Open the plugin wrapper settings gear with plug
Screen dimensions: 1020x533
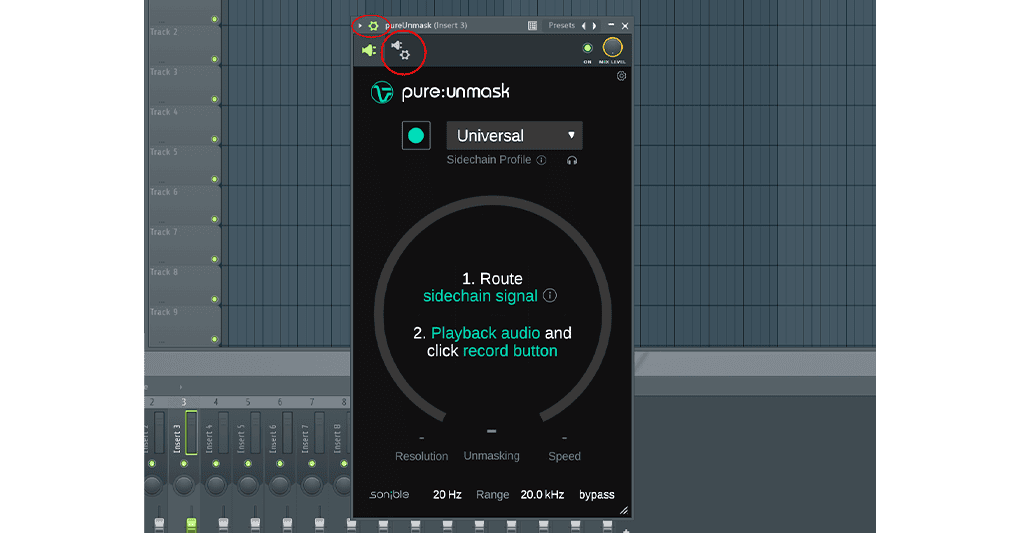tap(401, 50)
